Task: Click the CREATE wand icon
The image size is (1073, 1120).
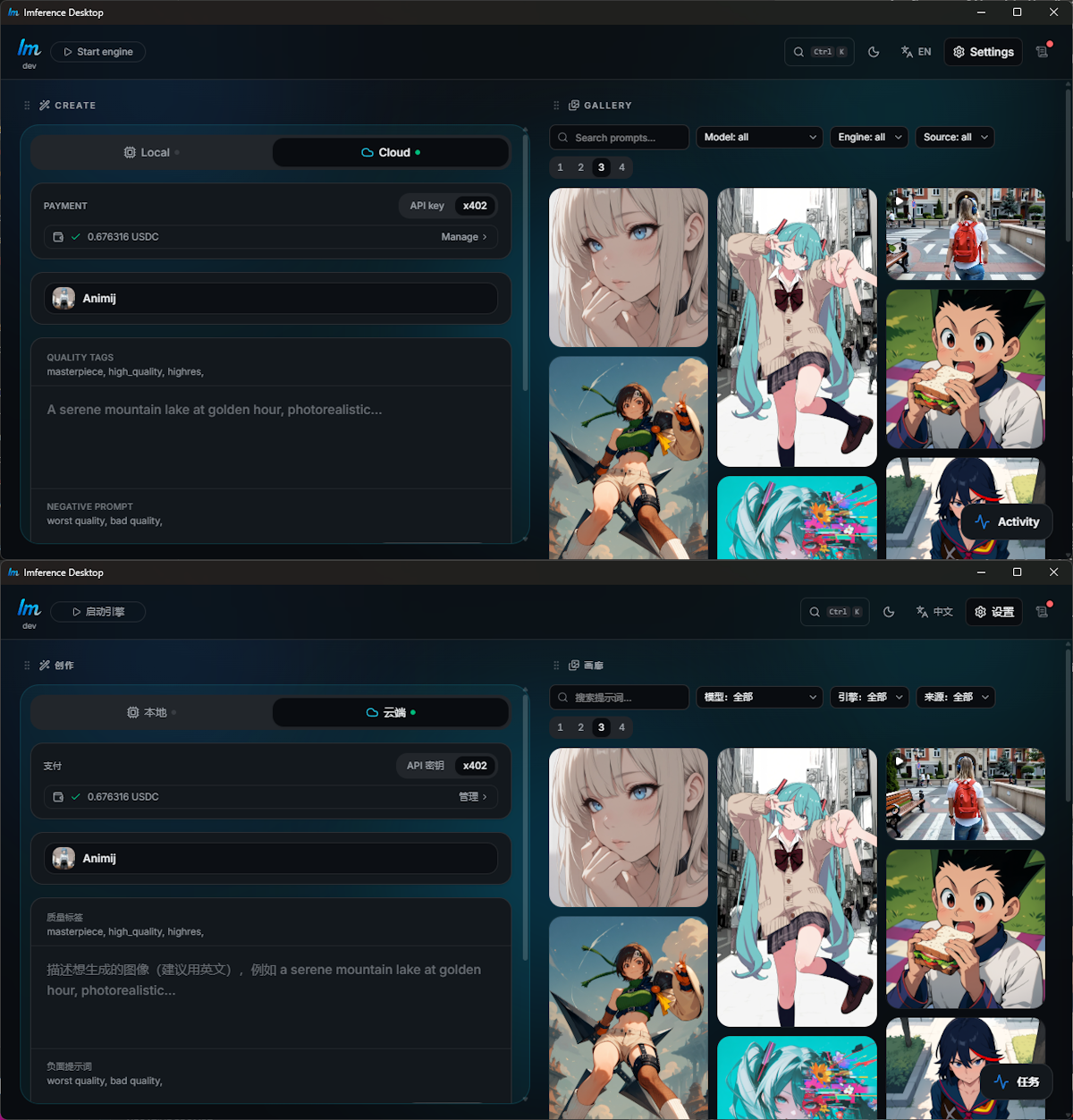Action: (x=45, y=106)
